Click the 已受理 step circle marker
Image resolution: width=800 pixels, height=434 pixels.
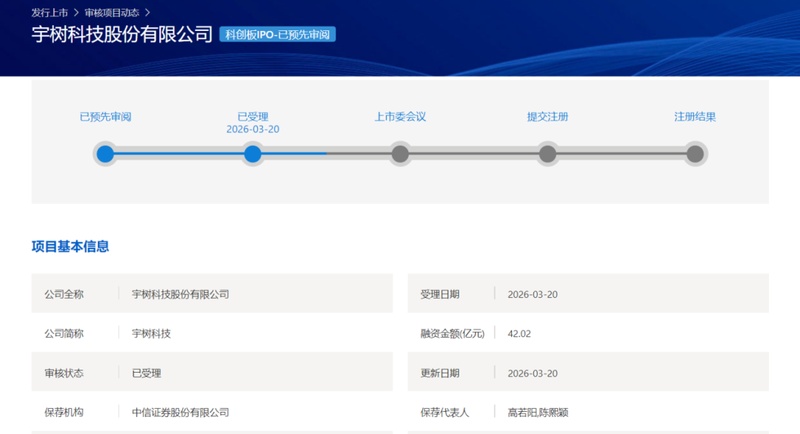[x=253, y=154]
